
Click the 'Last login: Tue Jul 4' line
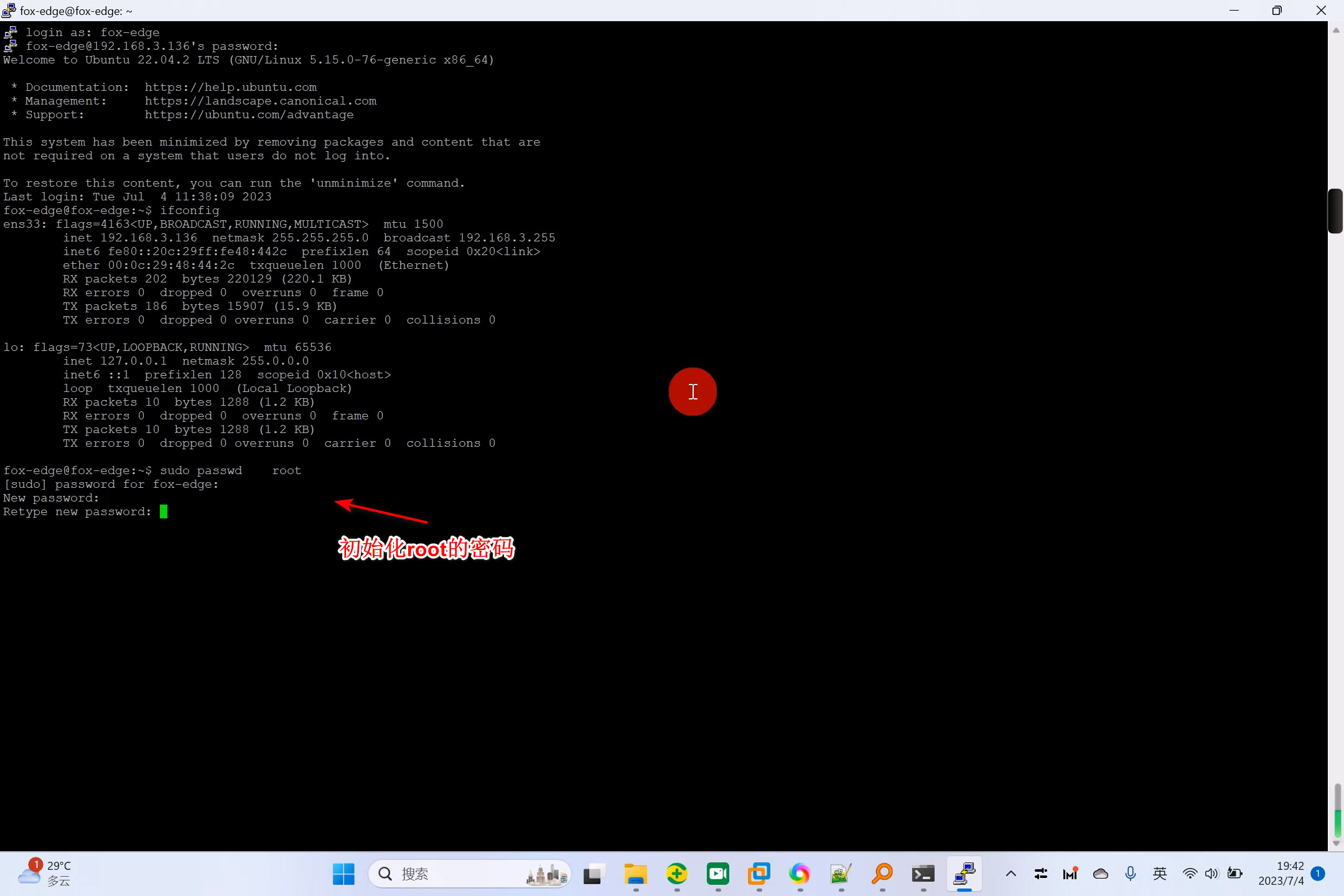click(138, 197)
